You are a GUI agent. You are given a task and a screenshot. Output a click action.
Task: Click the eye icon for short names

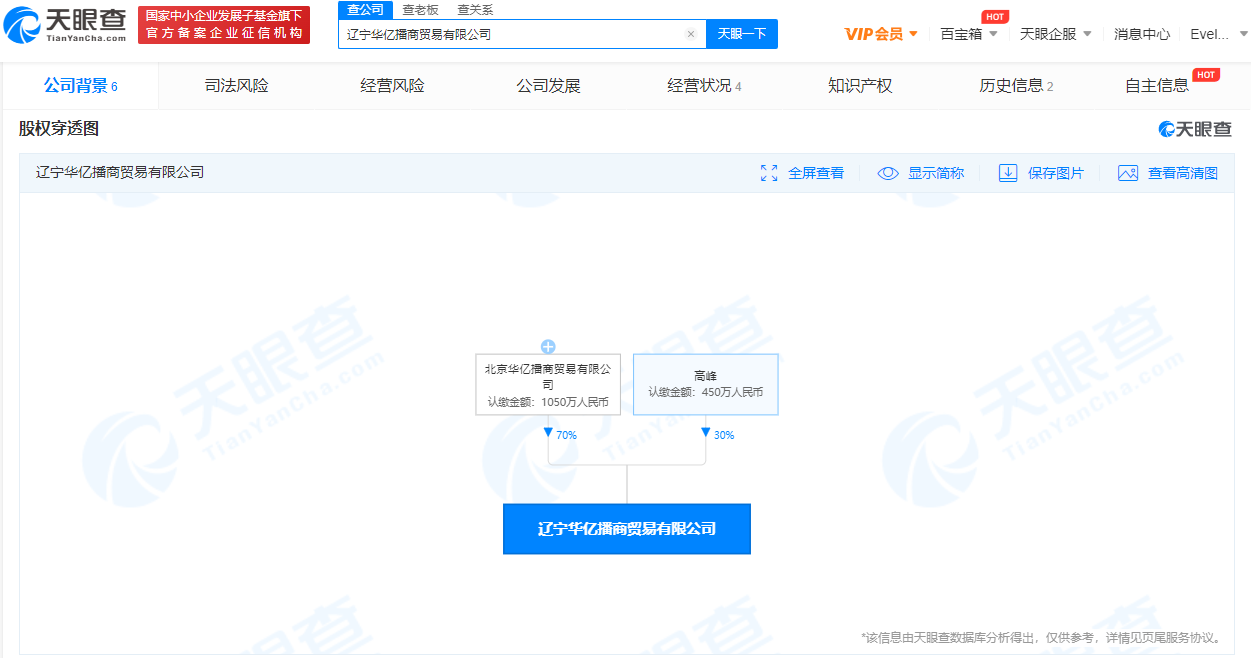click(x=888, y=173)
